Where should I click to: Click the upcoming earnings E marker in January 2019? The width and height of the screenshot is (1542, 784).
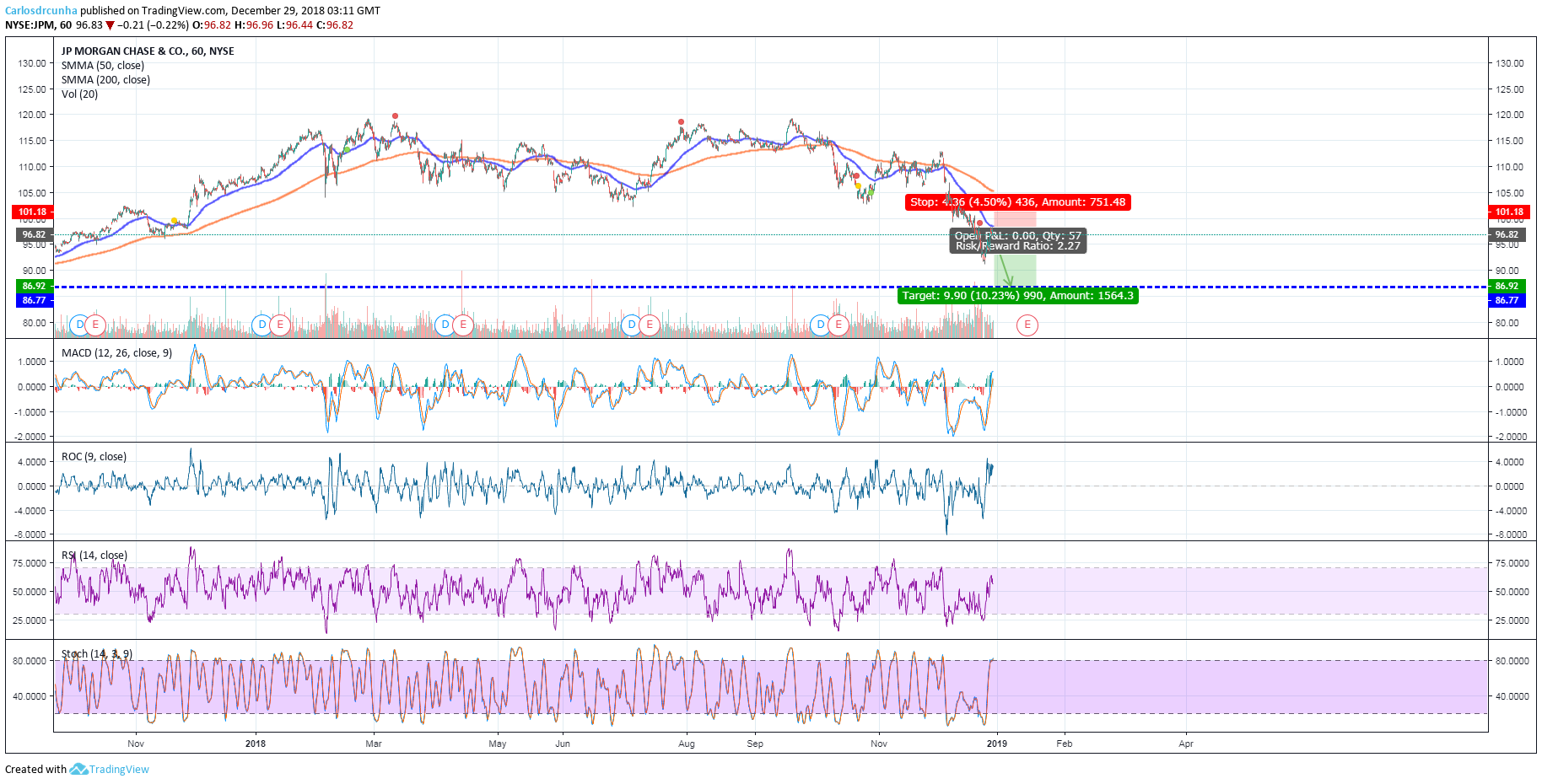coord(1027,325)
